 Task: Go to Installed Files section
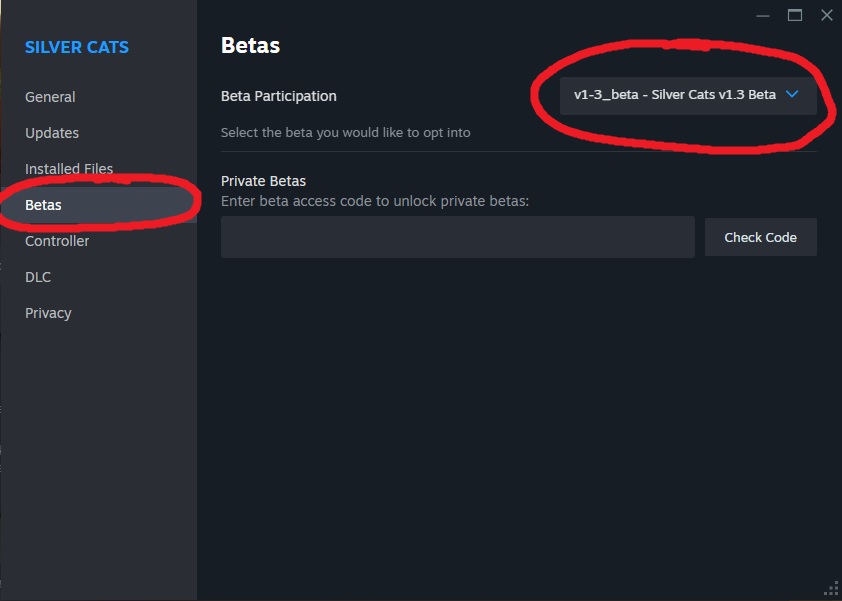[69, 169]
